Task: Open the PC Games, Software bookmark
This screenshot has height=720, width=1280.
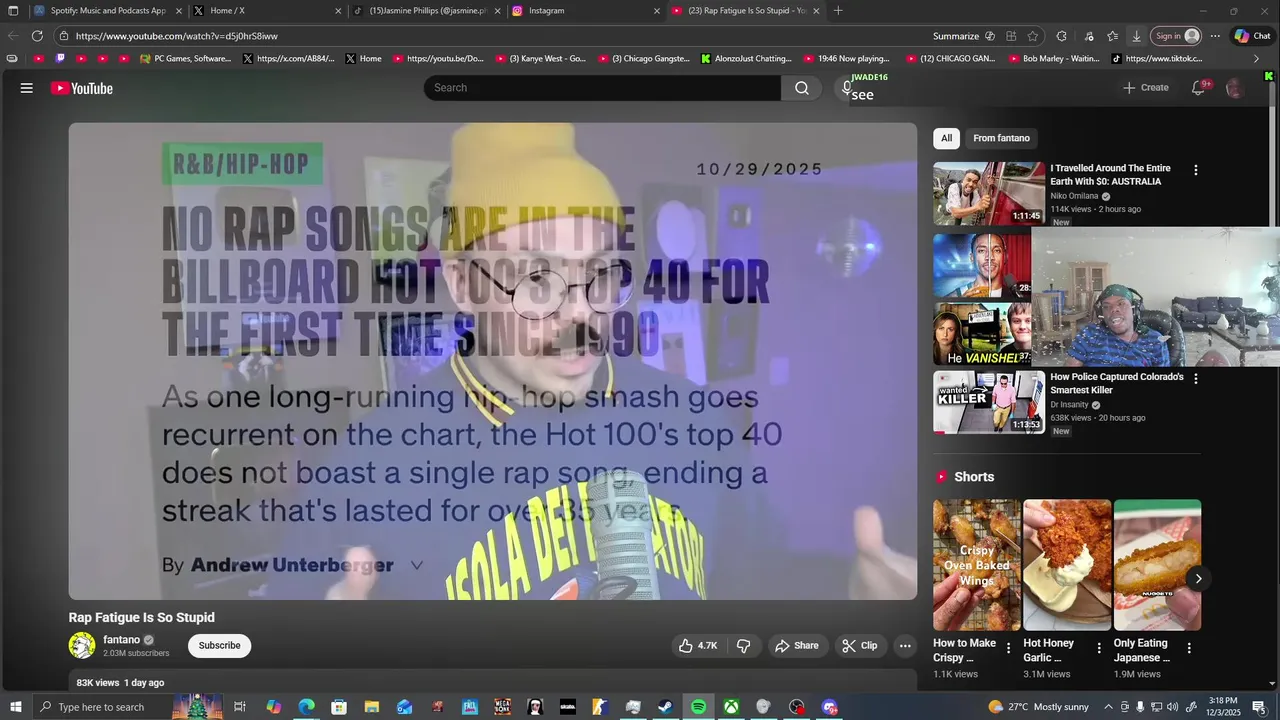Action: pyautogui.click(x=186, y=59)
